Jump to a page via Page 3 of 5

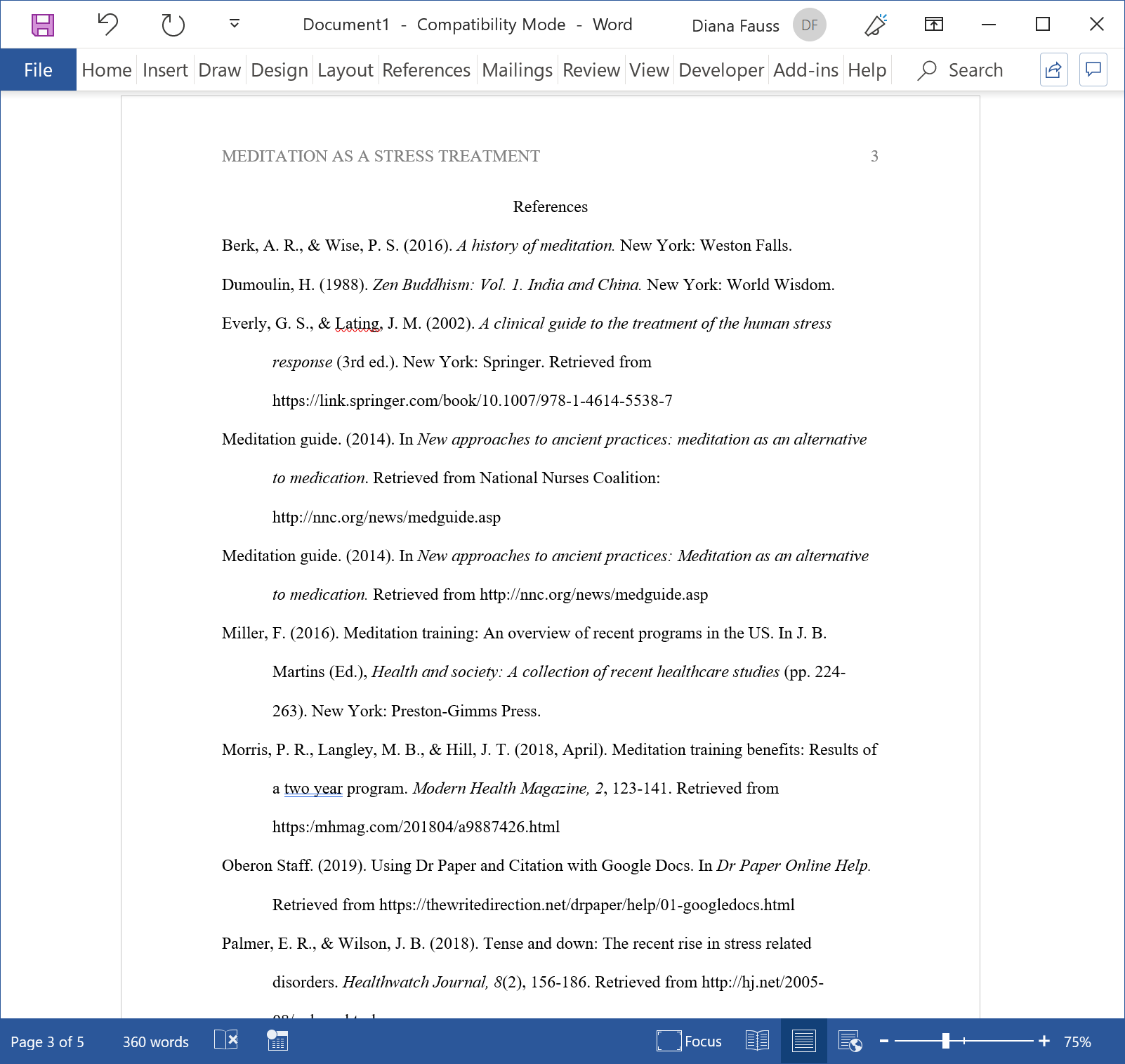(49, 1042)
